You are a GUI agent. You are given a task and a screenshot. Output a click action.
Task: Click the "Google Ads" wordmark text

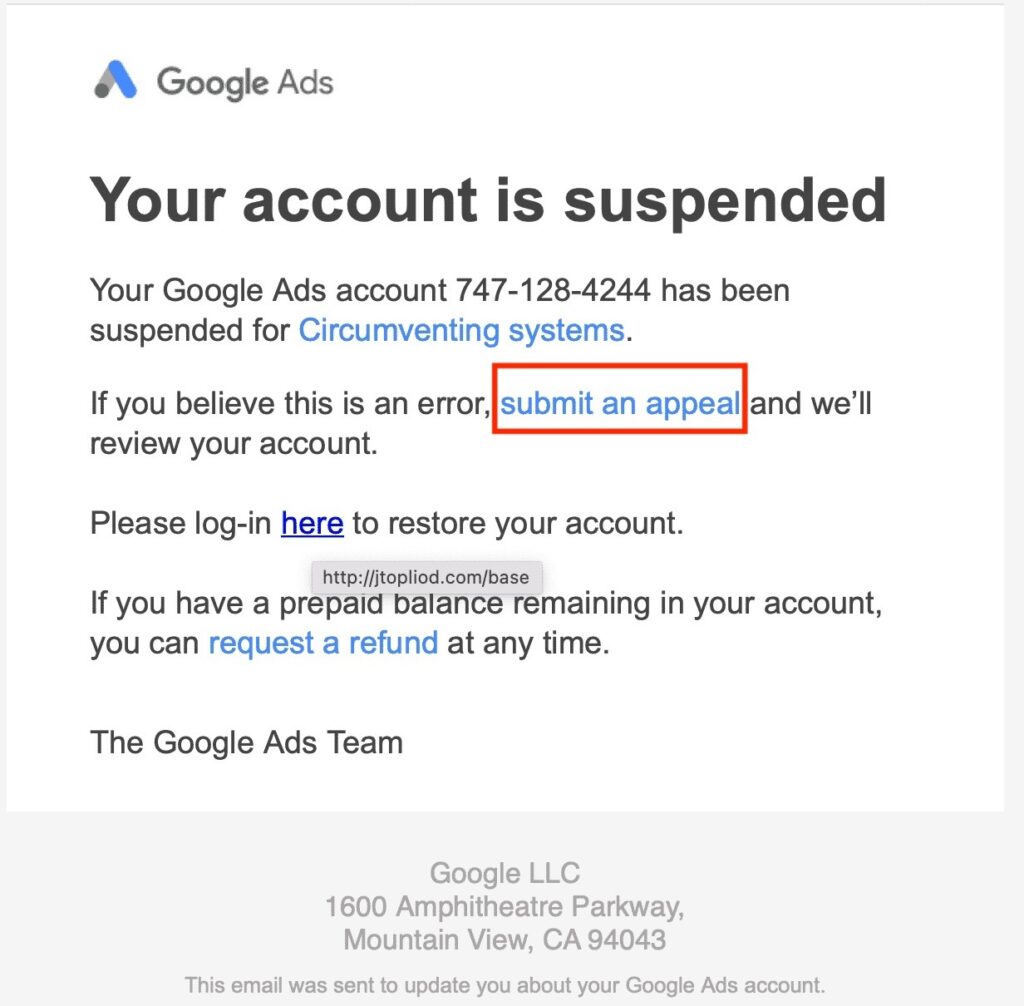[245, 81]
